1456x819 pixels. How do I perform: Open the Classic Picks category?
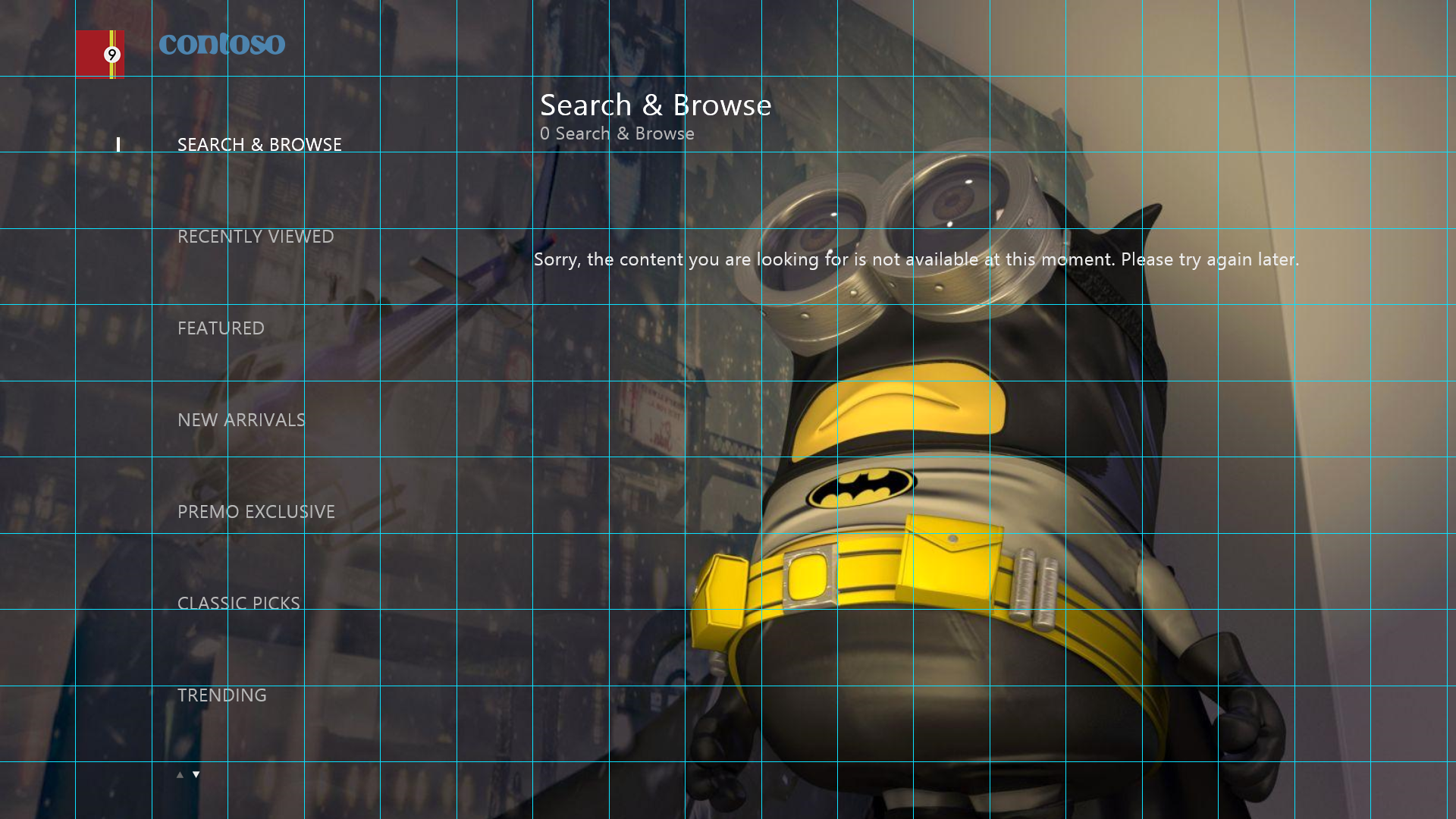pyautogui.click(x=238, y=603)
